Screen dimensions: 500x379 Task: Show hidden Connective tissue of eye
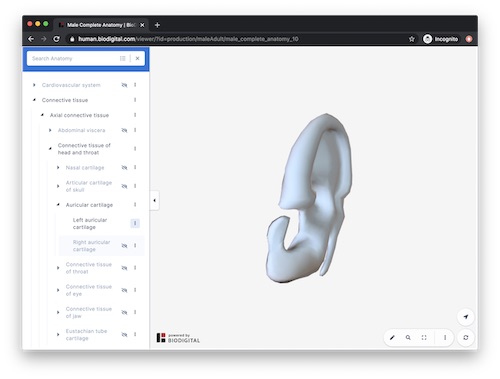[124, 290]
